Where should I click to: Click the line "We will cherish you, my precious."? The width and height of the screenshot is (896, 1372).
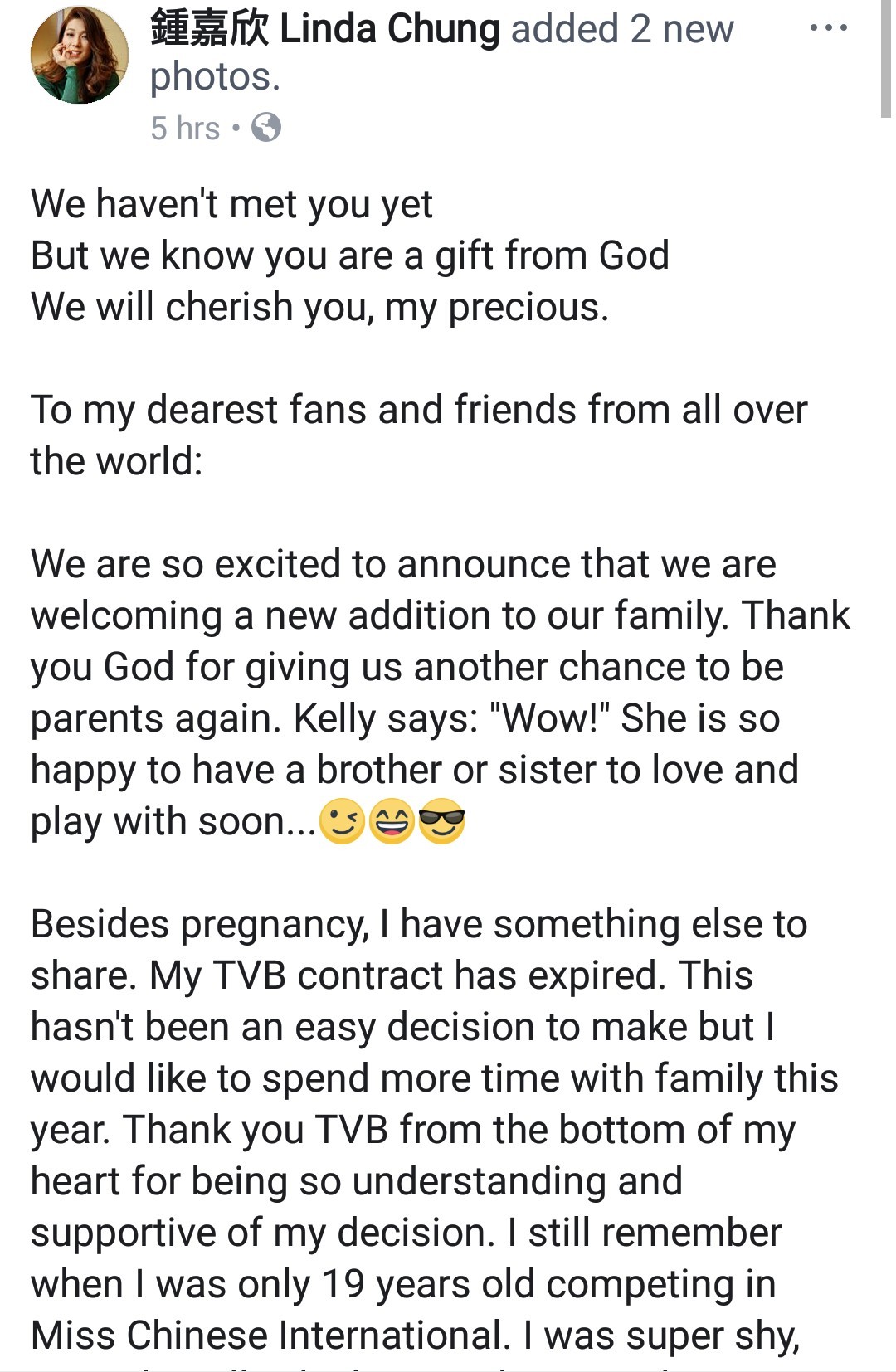coord(319,307)
